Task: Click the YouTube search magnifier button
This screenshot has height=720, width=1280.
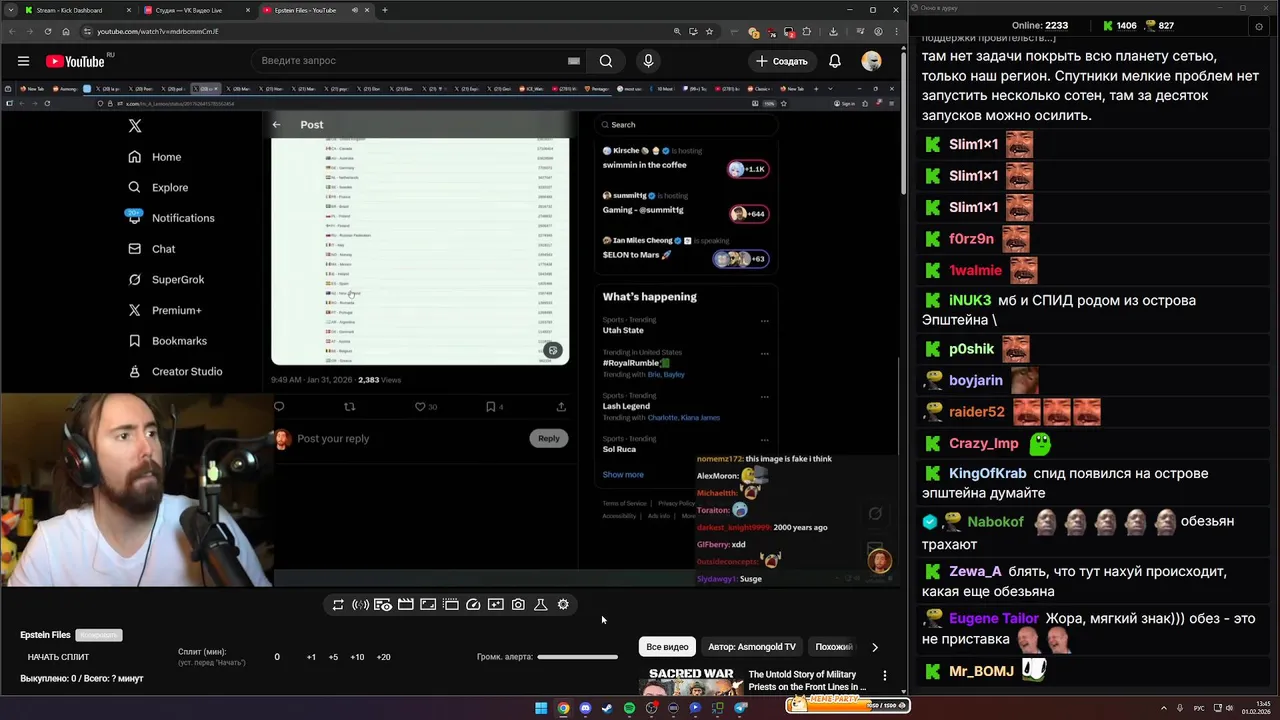Action: coord(606,61)
